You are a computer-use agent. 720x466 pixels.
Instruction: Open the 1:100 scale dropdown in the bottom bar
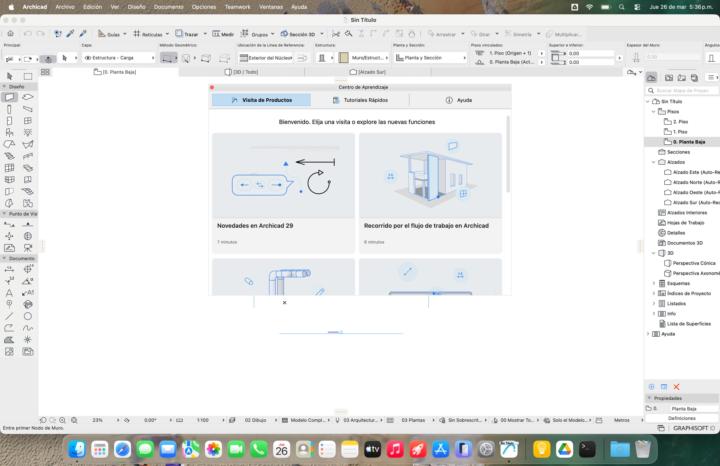tap(224, 420)
